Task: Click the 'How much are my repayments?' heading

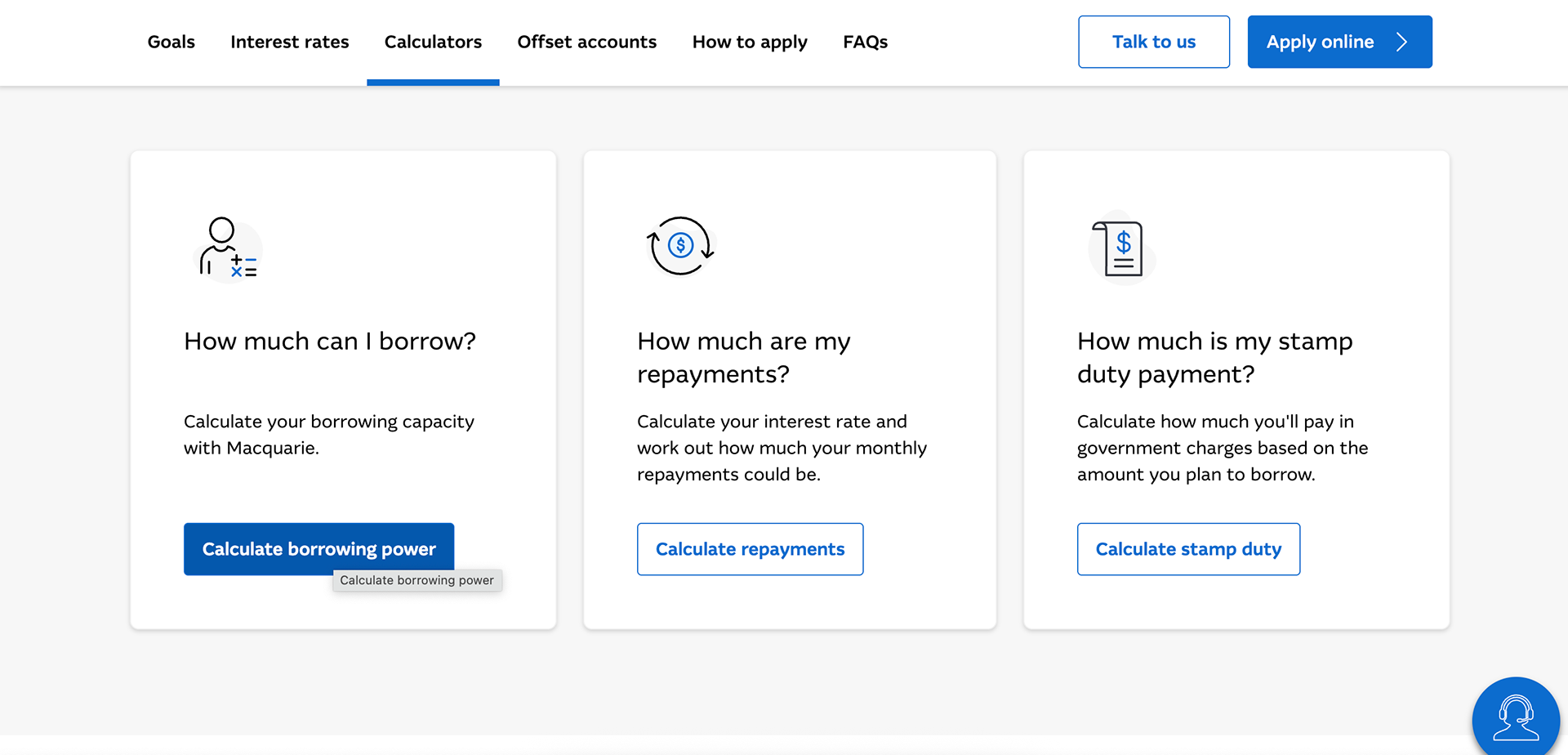Action: tap(743, 357)
